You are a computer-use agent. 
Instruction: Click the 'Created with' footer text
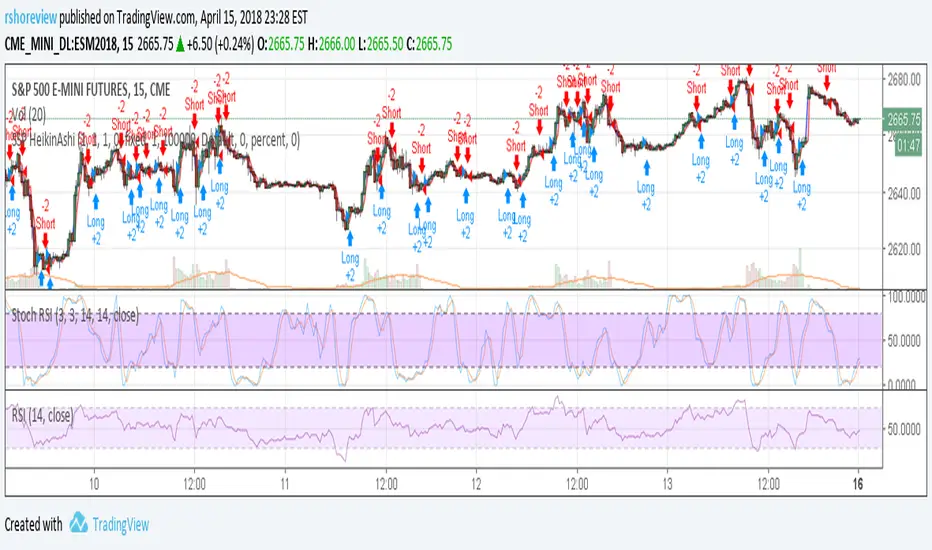tap(33, 524)
